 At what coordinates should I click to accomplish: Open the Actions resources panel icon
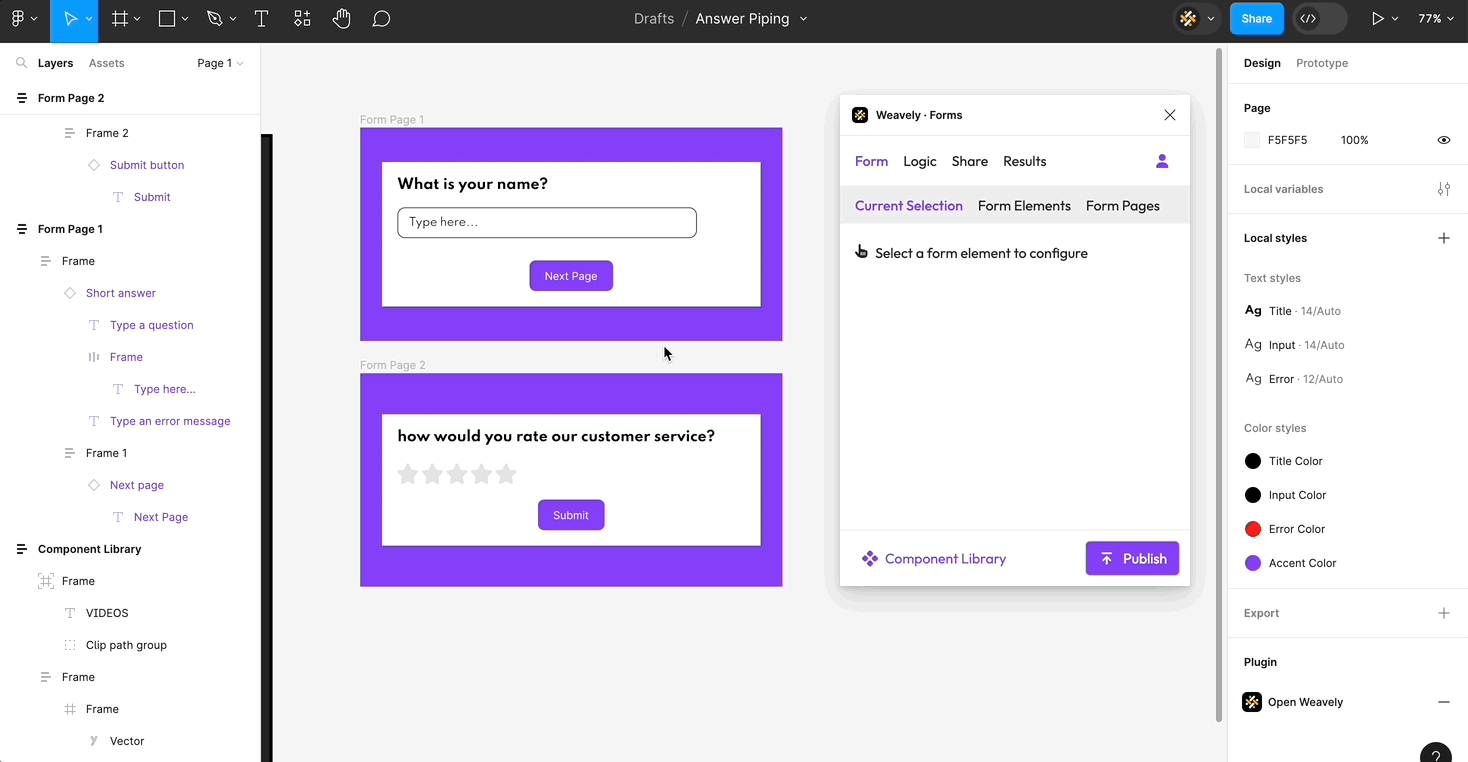[302, 18]
